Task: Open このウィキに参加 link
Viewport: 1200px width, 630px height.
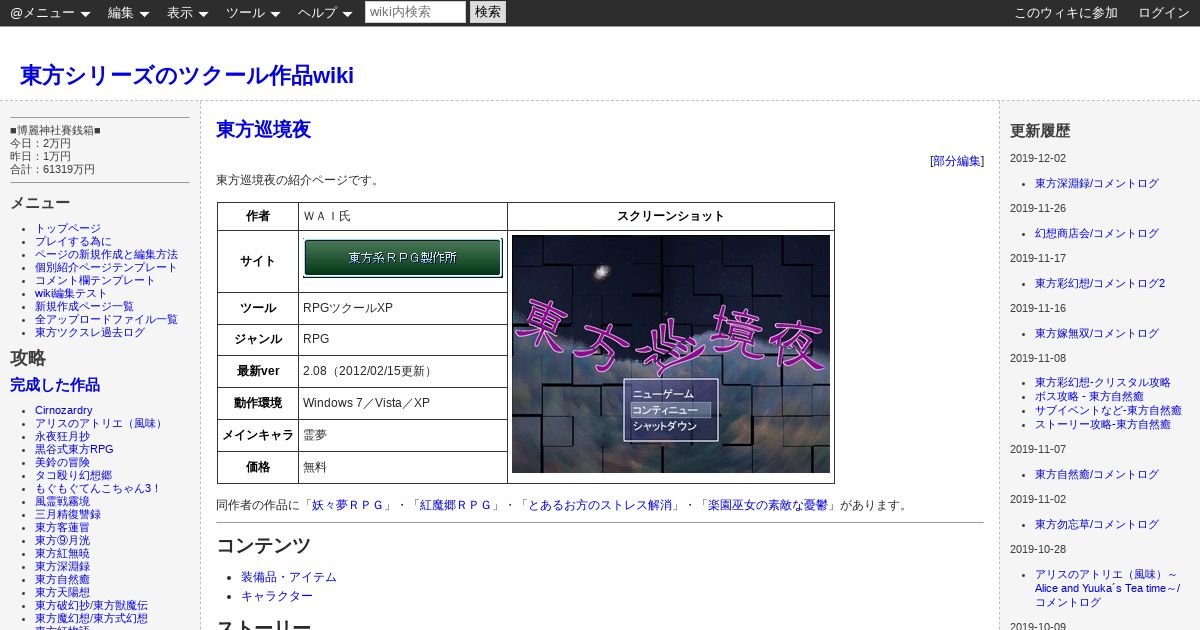Action: (1066, 13)
